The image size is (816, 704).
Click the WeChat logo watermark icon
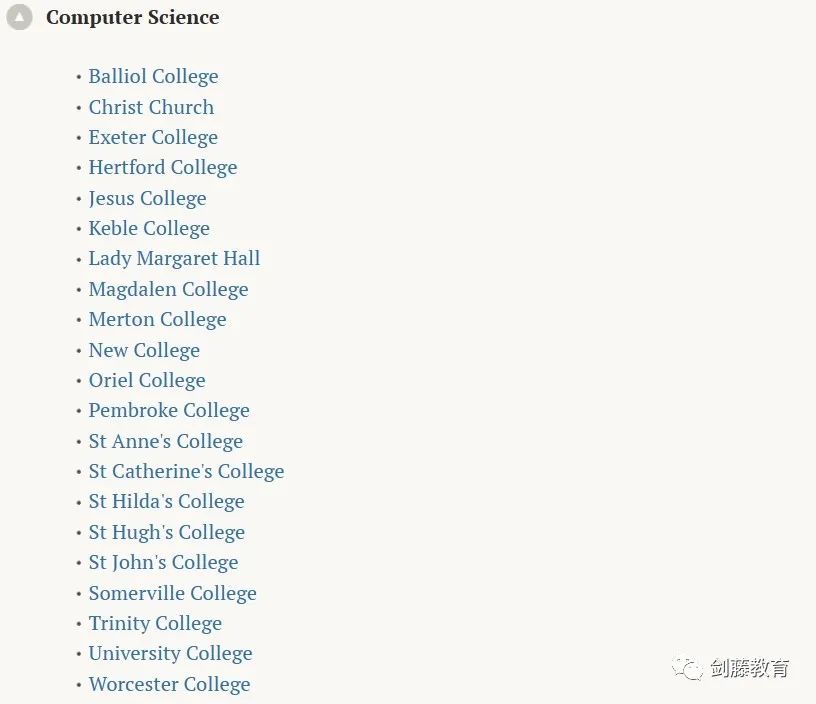pyautogui.click(x=687, y=668)
